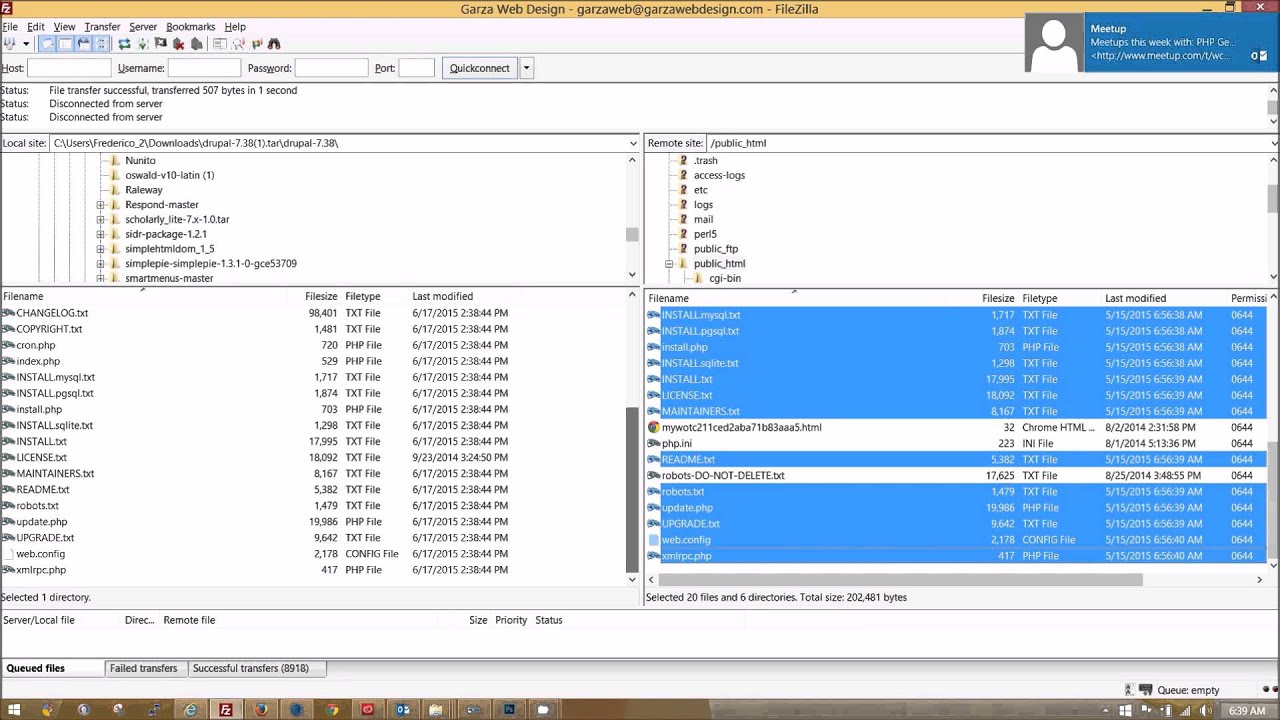Screen dimensions: 1280x720
Task: Sort remote files by Filename column
Action: 668,298
